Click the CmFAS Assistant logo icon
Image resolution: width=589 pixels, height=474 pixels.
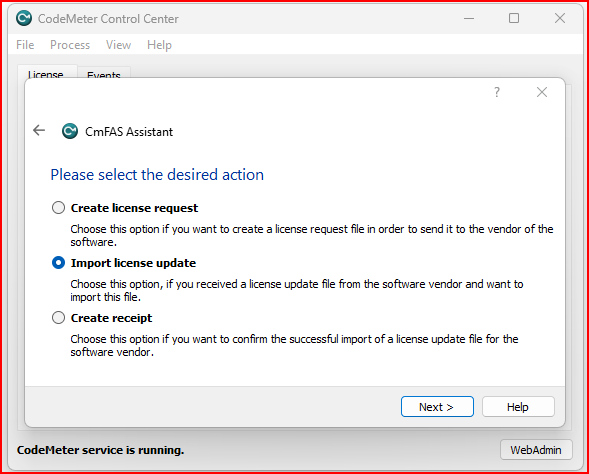(70, 131)
